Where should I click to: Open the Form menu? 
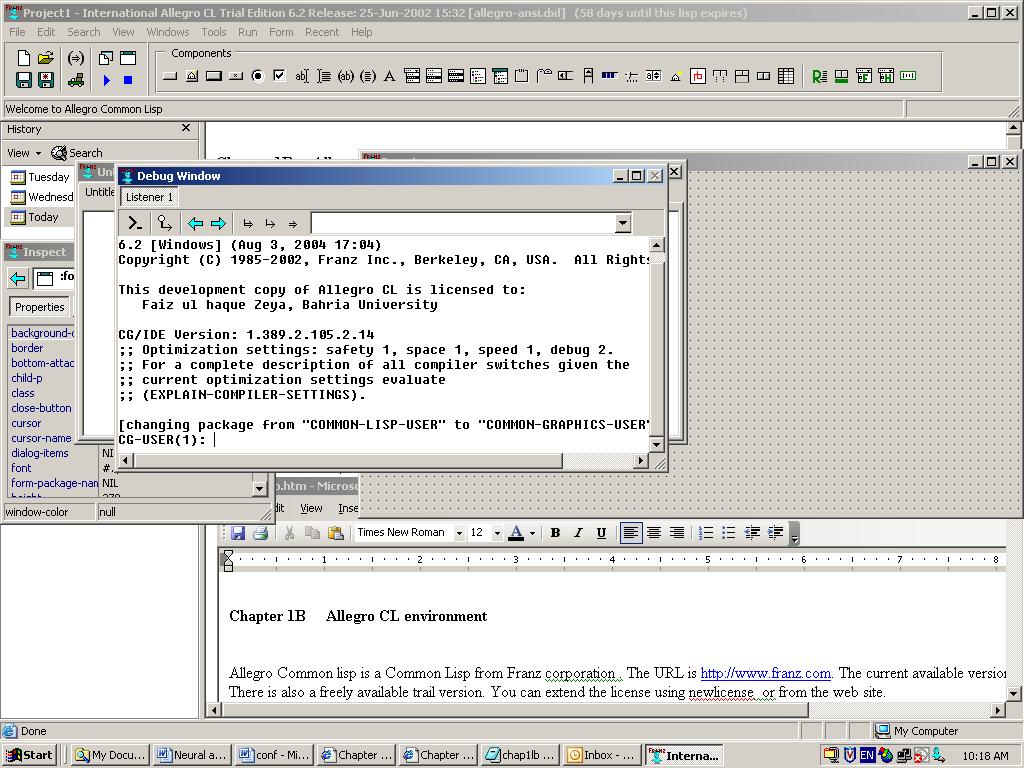(281, 32)
